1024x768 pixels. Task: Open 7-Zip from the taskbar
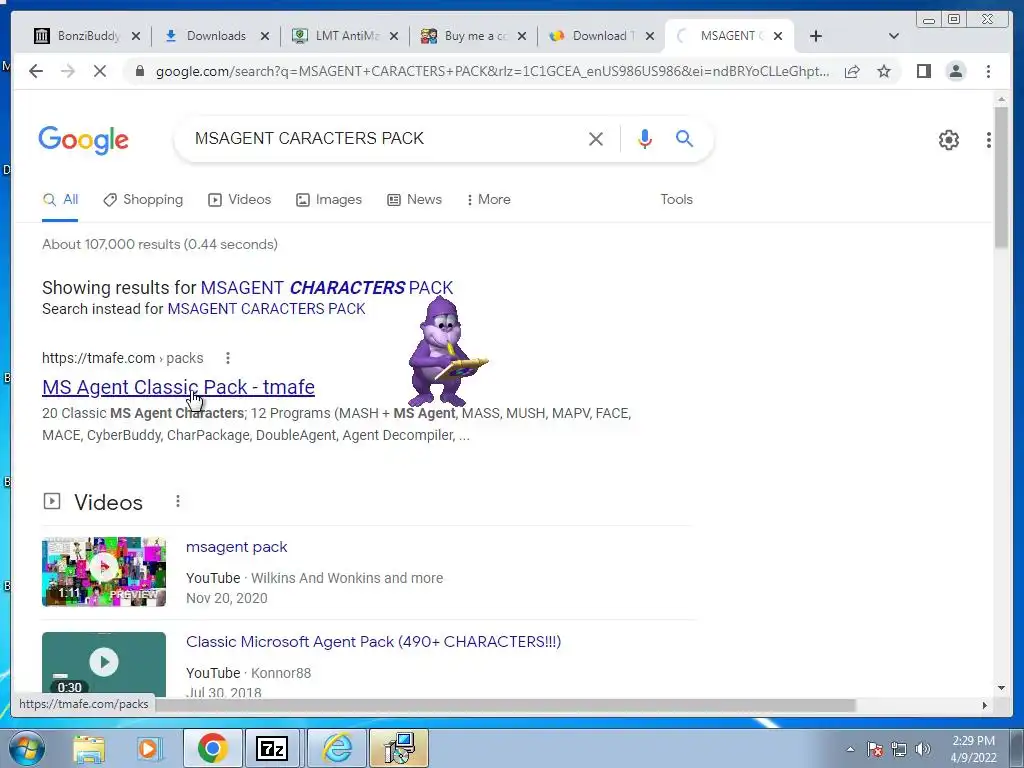click(x=272, y=748)
